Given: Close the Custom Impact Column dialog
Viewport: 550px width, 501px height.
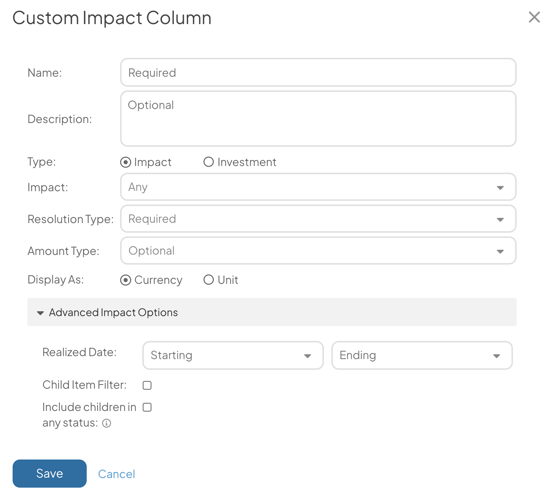Looking at the screenshot, I should click(534, 17).
